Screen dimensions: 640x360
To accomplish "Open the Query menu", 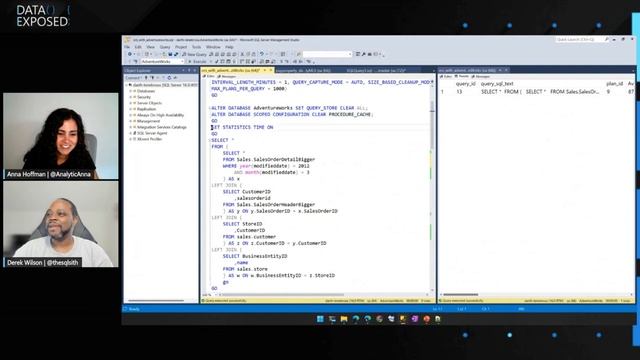I will (x=165, y=47).
